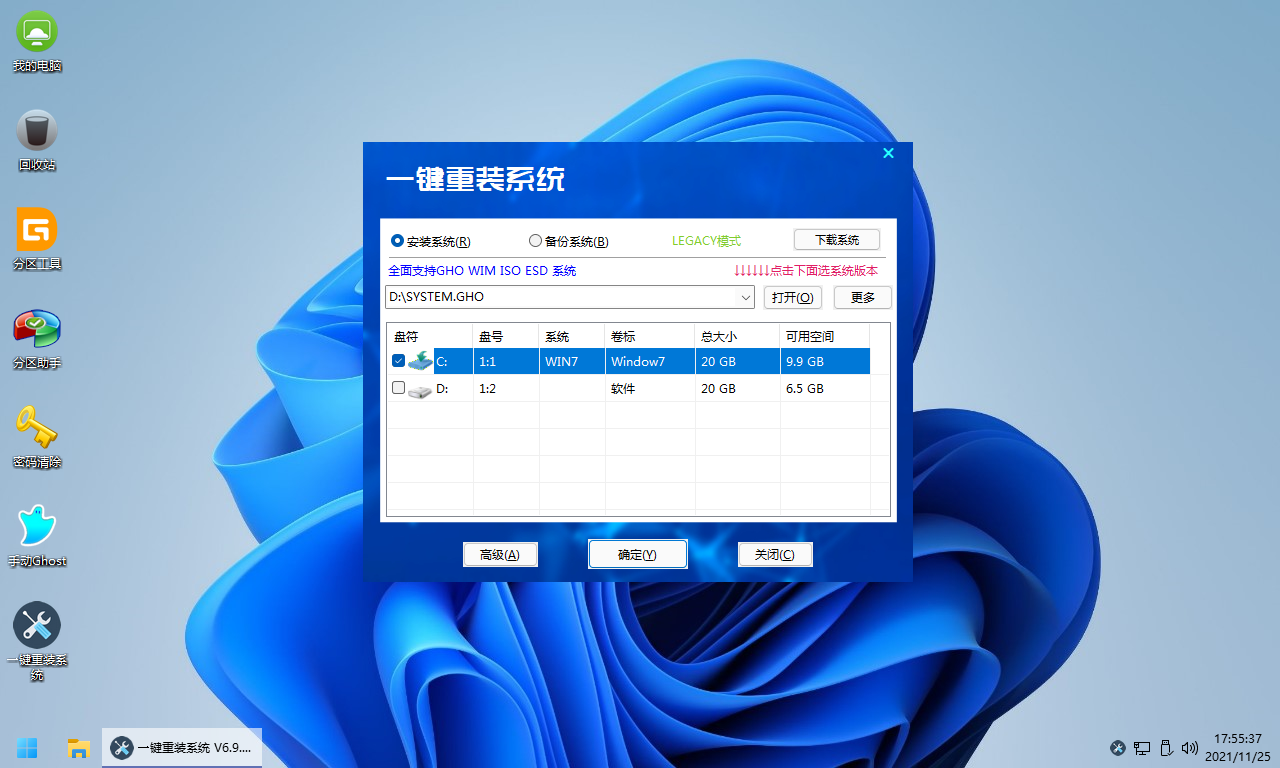Open the 我的电脑 desktop icon
The height and width of the screenshot is (768, 1280).
point(37,43)
